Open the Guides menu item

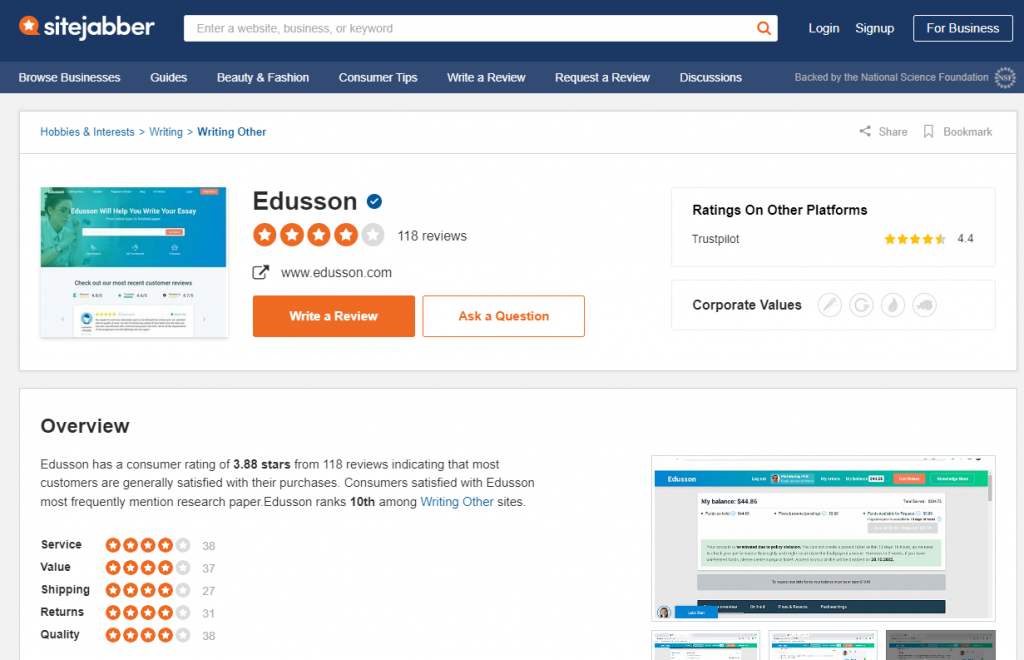tap(168, 77)
